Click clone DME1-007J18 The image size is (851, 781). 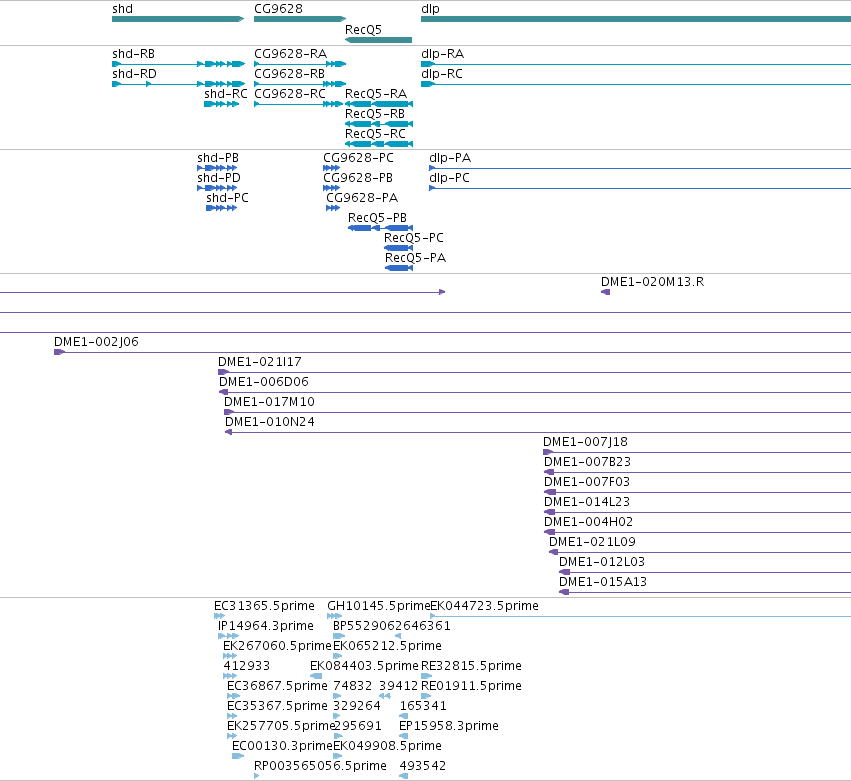tap(585, 442)
